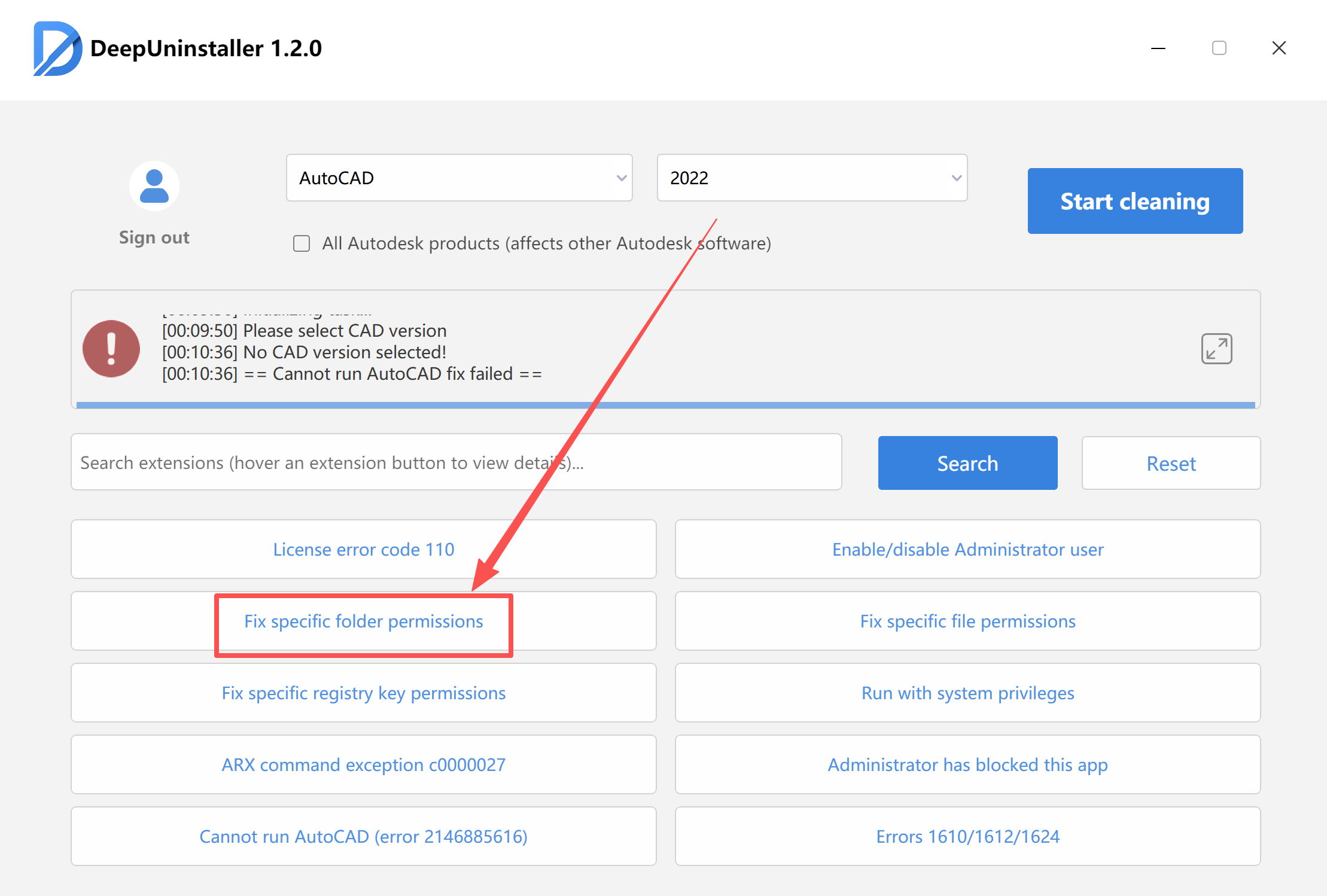Enable the All Autodesk products checkbox
The height and width of the screenshot is (896, 1327).
[x=302, y=243]
